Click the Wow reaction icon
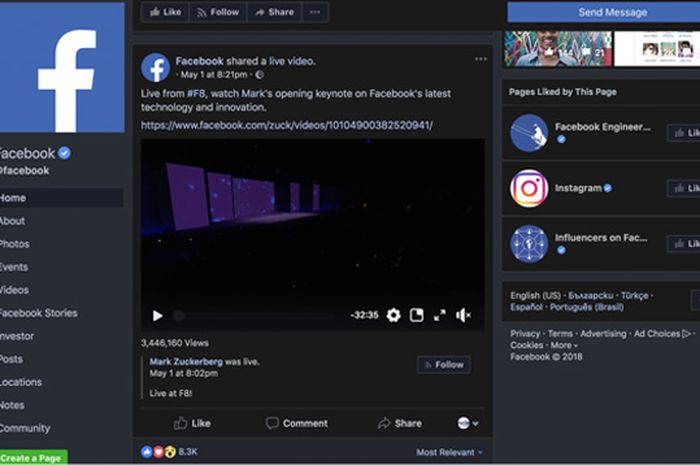 pyautogui.click(x=170, y=452)
